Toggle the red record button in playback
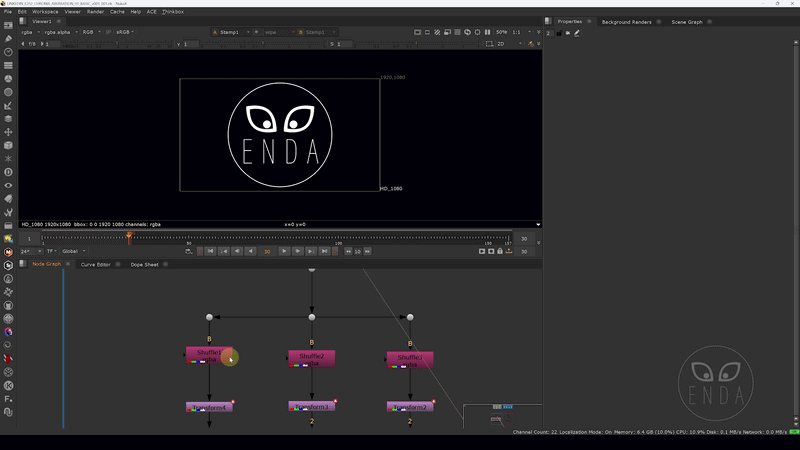800x450 pixels. (335, 251)
